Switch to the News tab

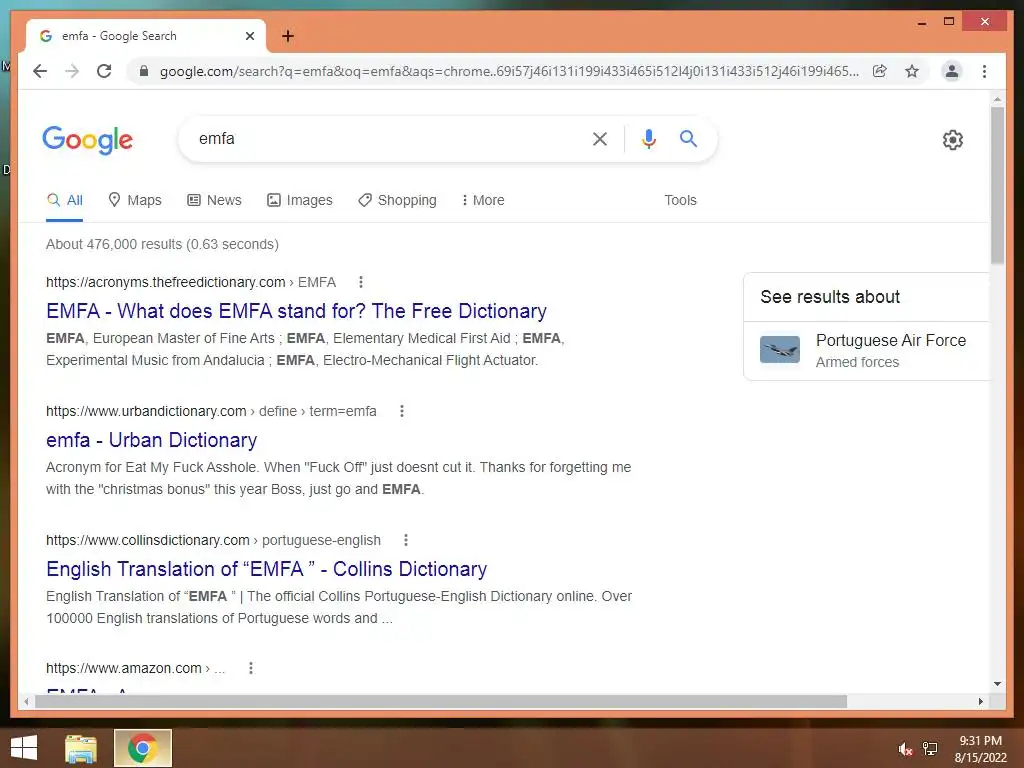(x=214, y=200)
